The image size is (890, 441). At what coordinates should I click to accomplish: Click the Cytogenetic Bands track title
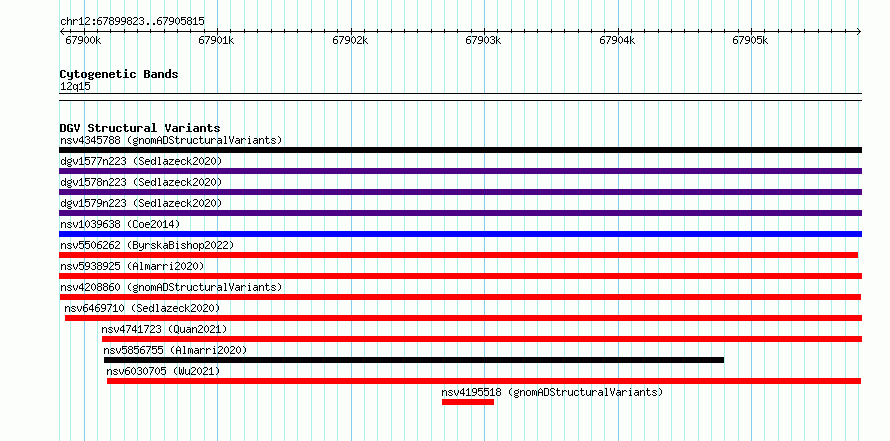[119, 74]
